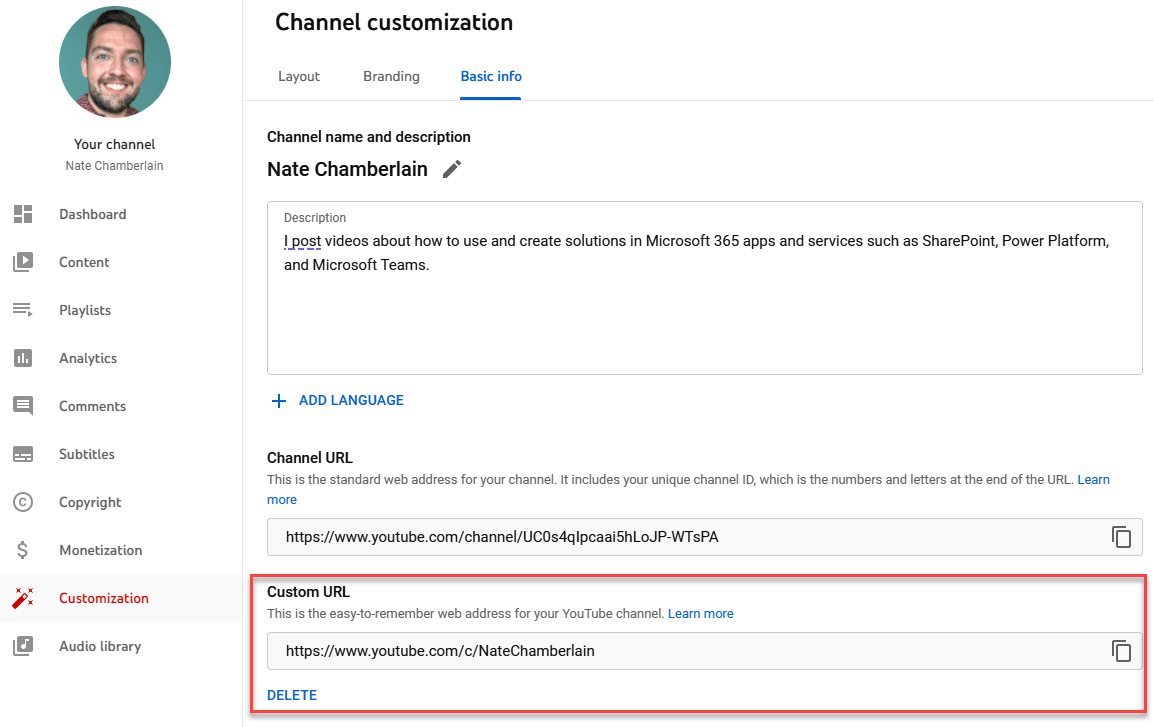The height and width of the screenshot is (727, 1154).
Task: Click the Comments speech icon
Action: 23,406
